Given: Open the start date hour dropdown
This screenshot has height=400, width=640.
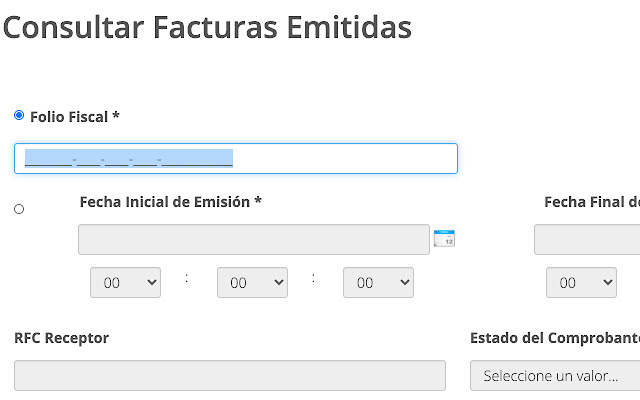Looking at the screenshot, I should (125, 283).
